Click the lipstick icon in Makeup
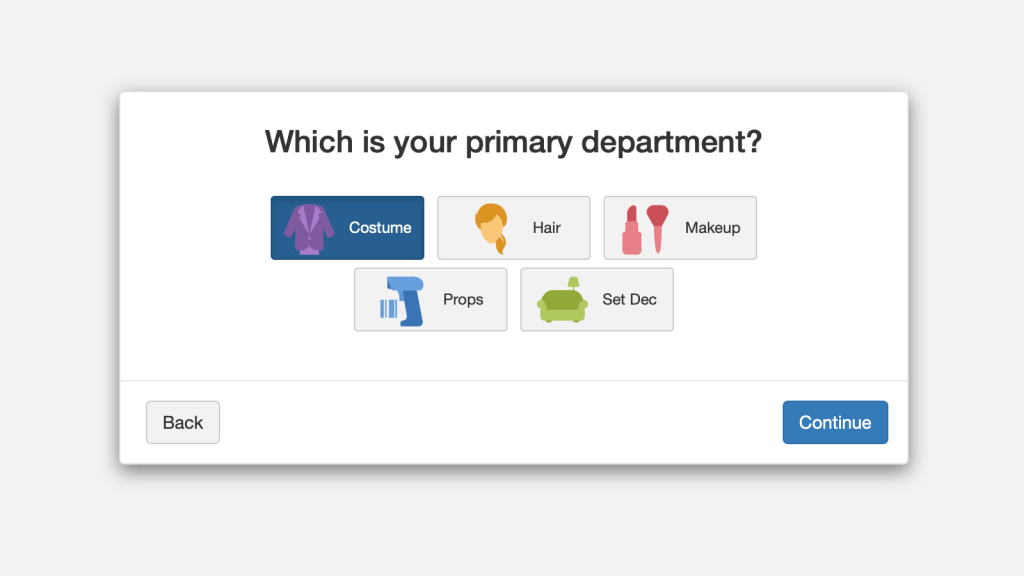This screenshot has height=576, width=1024. [631, 232]
